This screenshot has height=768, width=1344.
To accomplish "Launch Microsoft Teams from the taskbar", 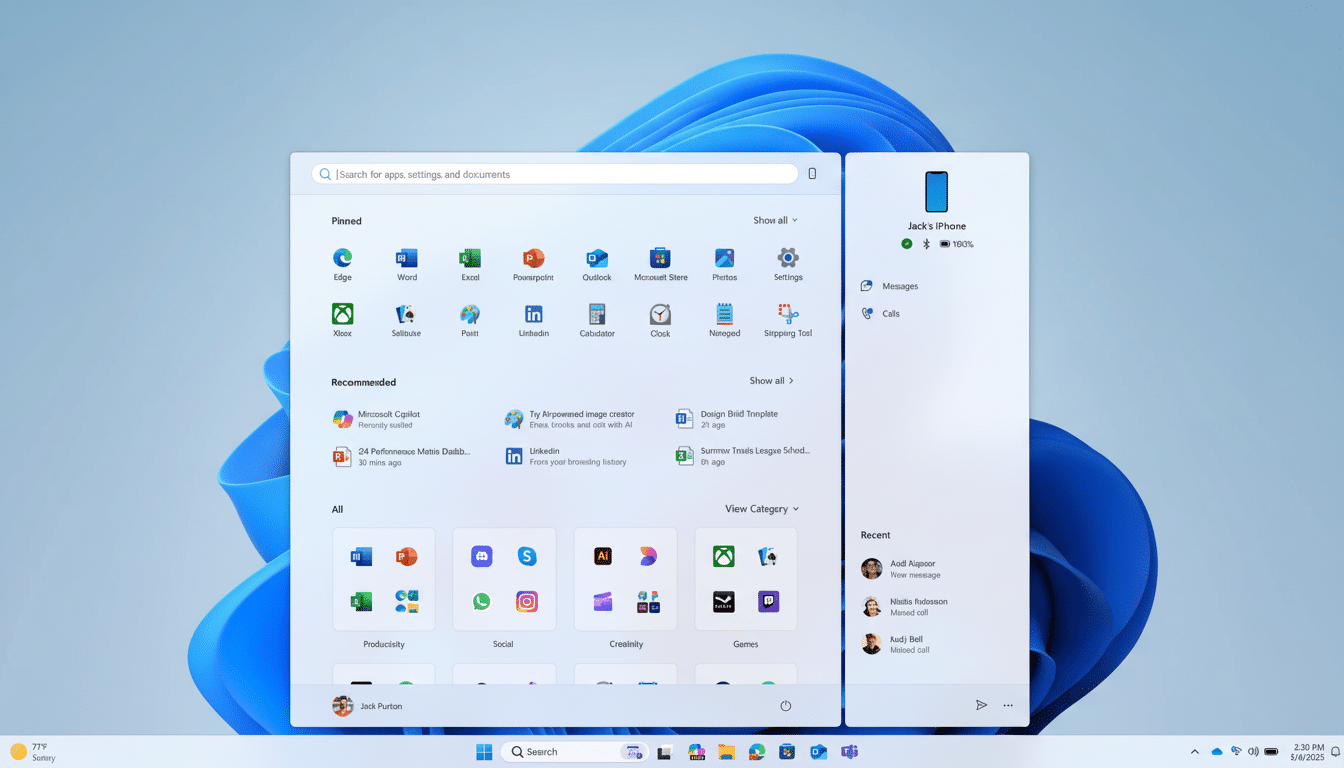I will [849, 751].
